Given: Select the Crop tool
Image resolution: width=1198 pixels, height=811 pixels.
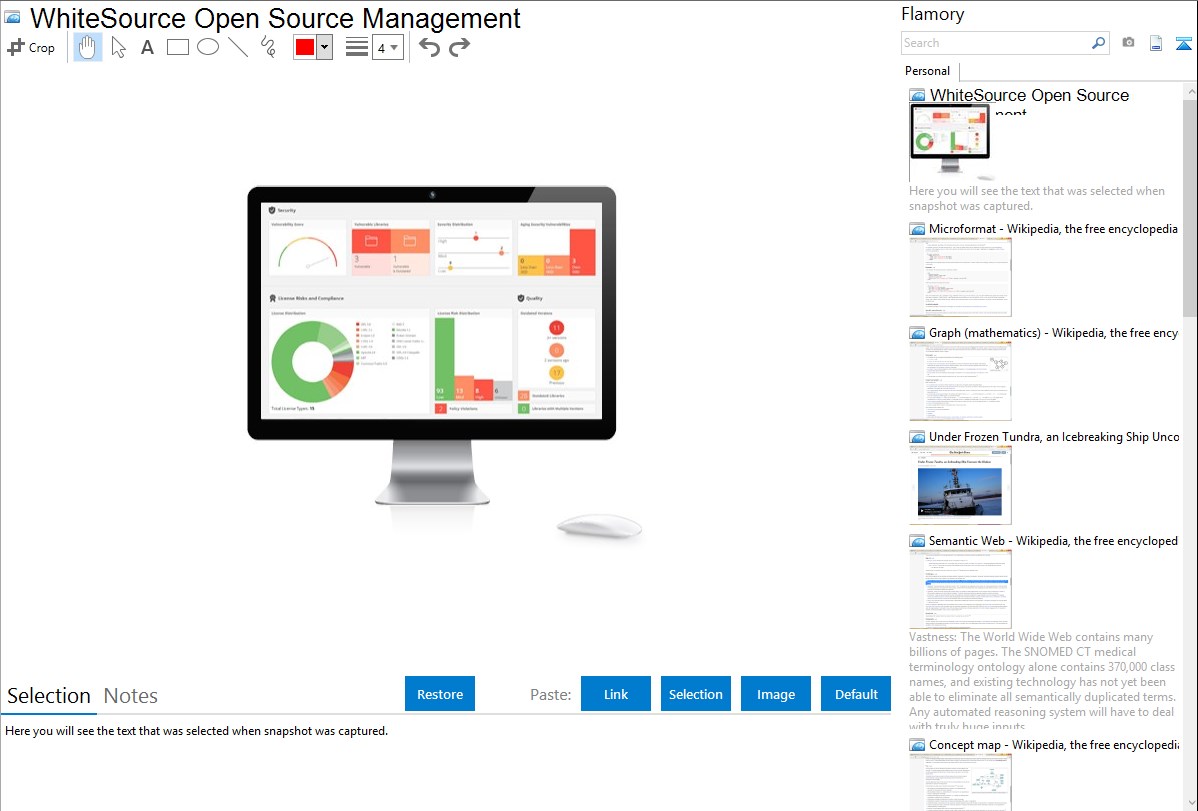Looking at the screenshot, I should click(31, 47).
